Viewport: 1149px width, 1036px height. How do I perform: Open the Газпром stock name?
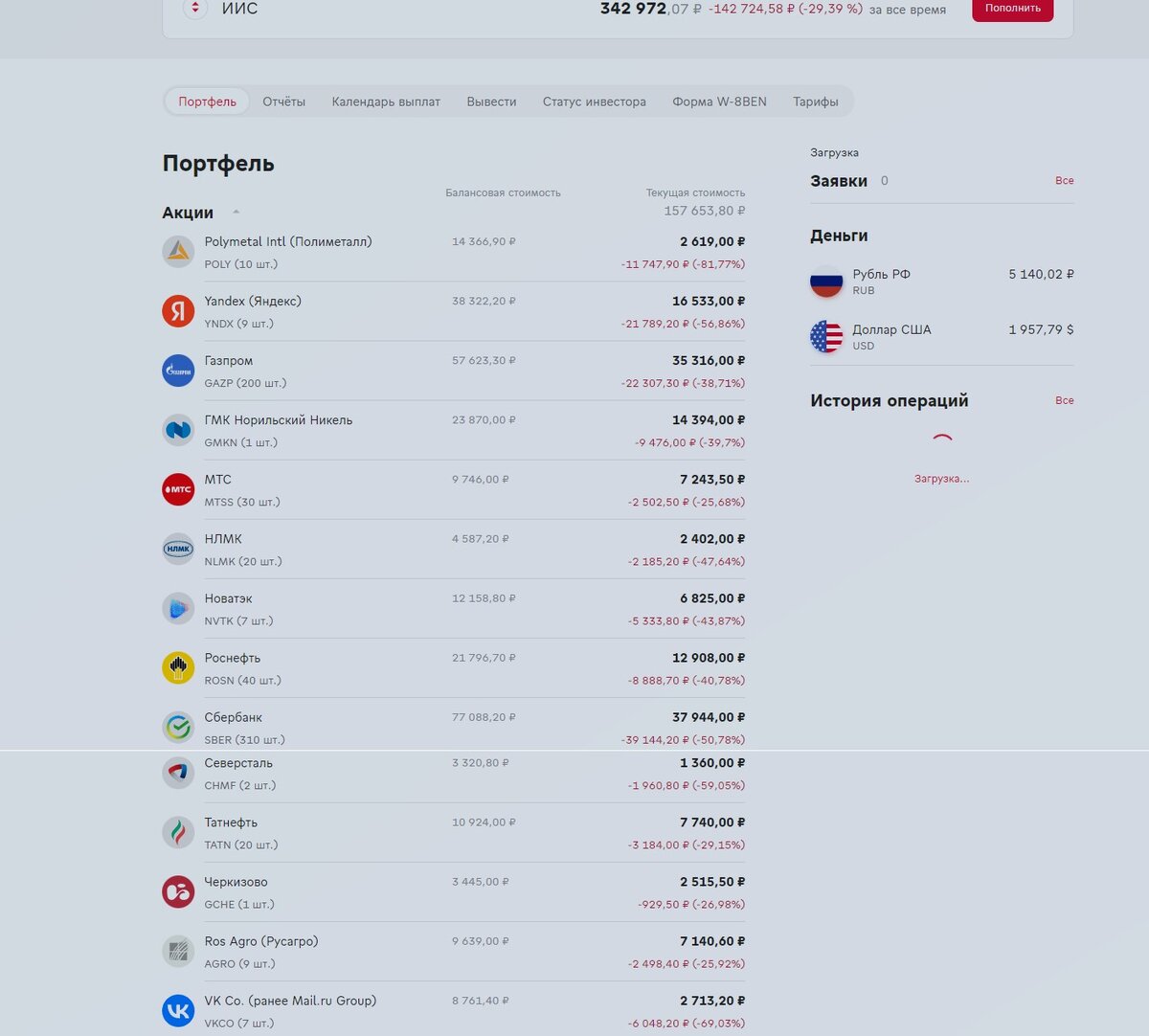pyautogui.click(x=229, y=361)
